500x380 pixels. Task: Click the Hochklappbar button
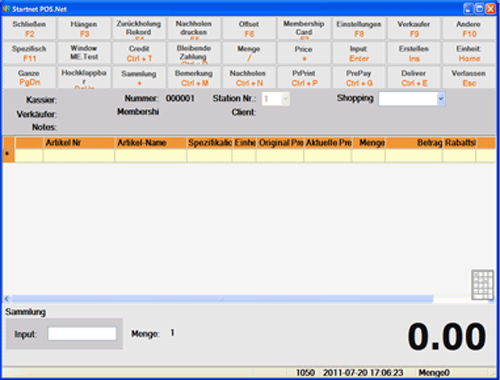(x=84, y=78)
